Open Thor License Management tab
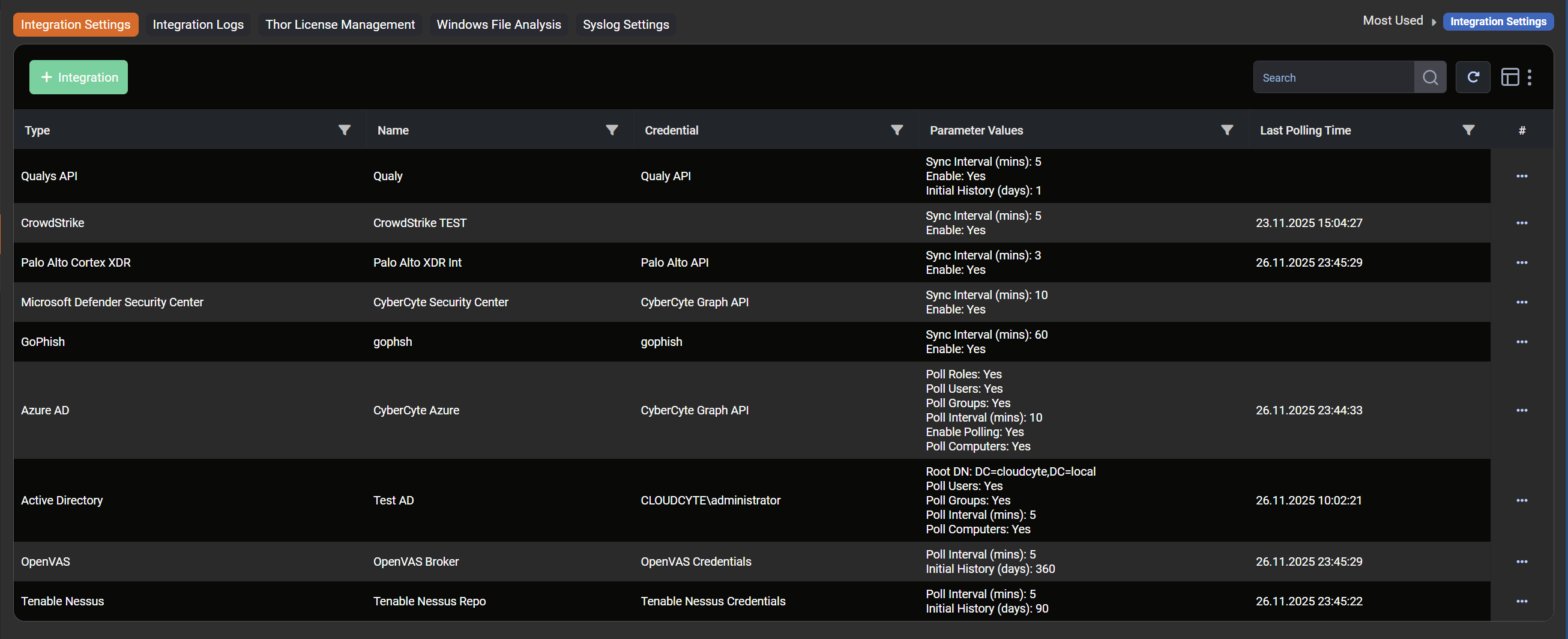 point(340,25)
